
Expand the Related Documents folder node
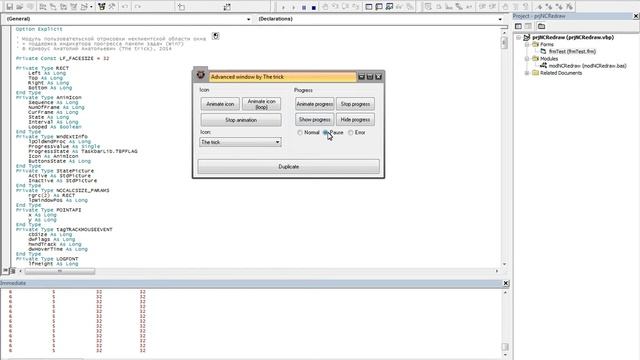point(527,73)
